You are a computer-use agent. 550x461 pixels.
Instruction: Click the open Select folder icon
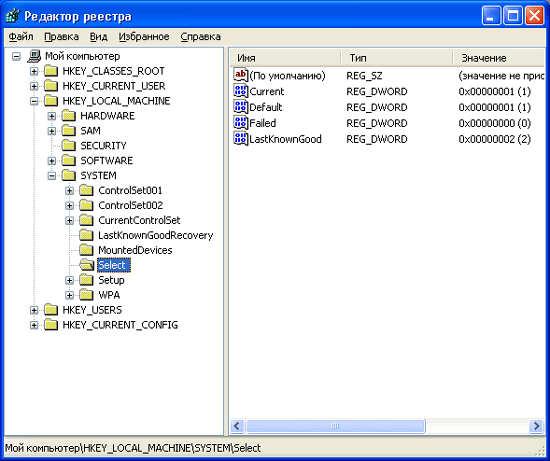pos(87,265)
